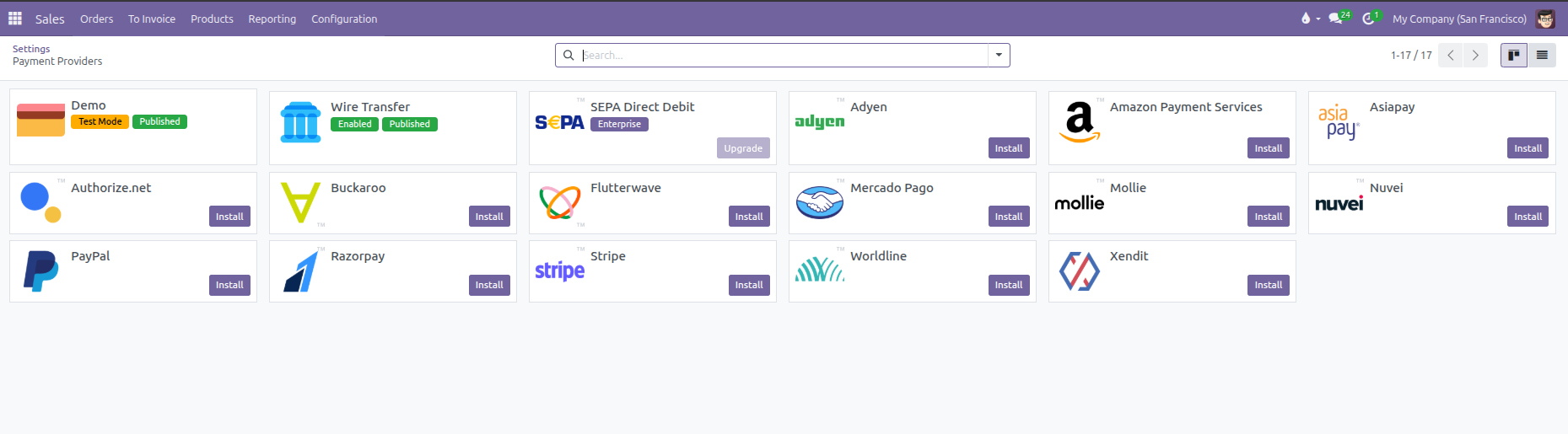Click the Demo provider card logo
1568x434 pixels.
40,121
